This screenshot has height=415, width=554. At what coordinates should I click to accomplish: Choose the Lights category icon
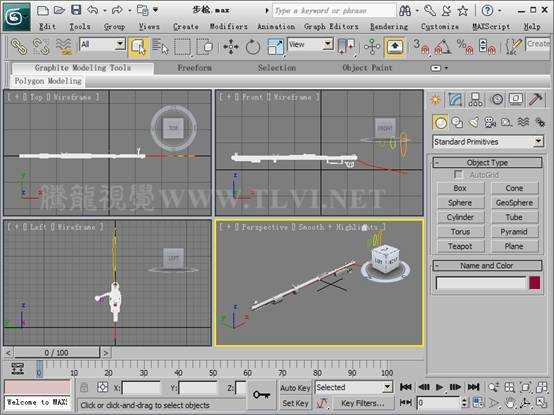[473, 122]
